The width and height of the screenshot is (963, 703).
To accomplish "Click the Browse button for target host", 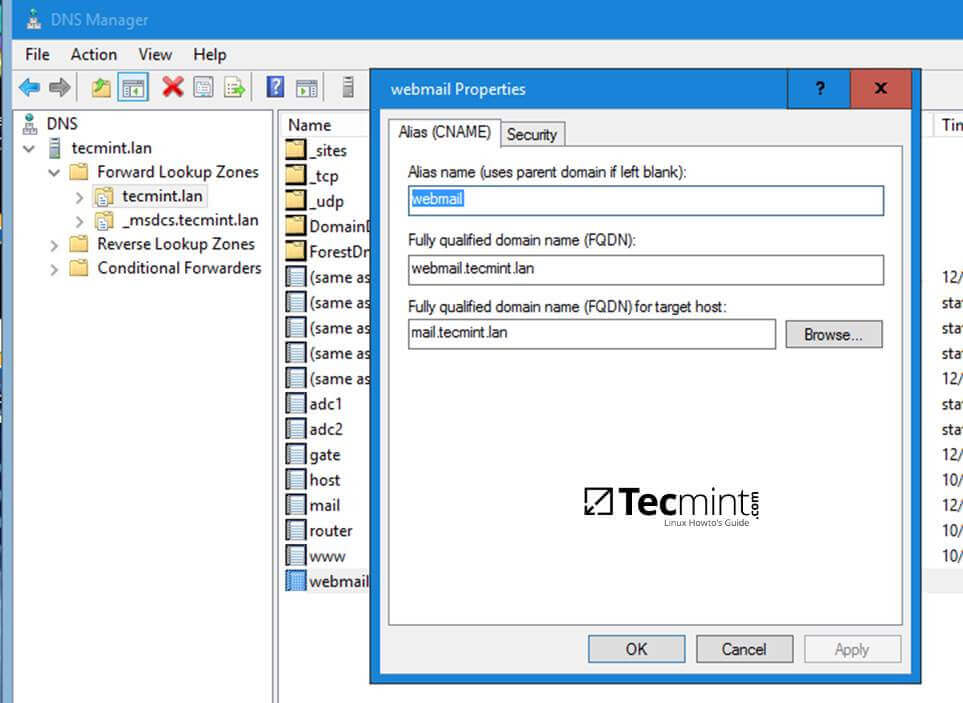I will click(x=833, y=334).
